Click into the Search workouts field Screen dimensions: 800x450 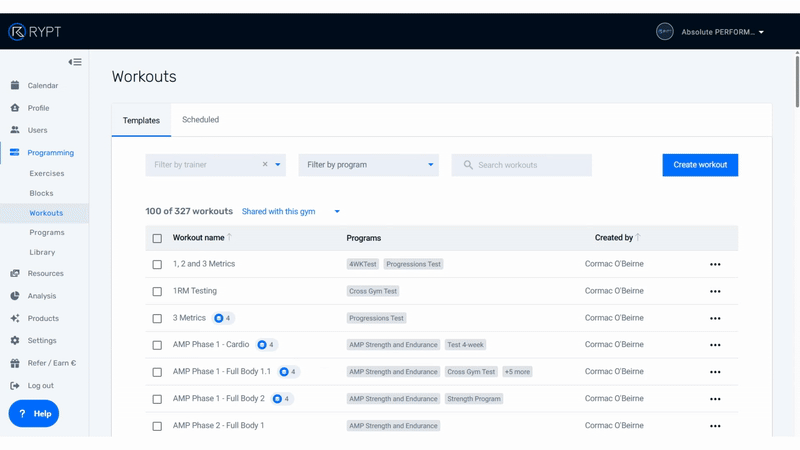tap(530, 165)
